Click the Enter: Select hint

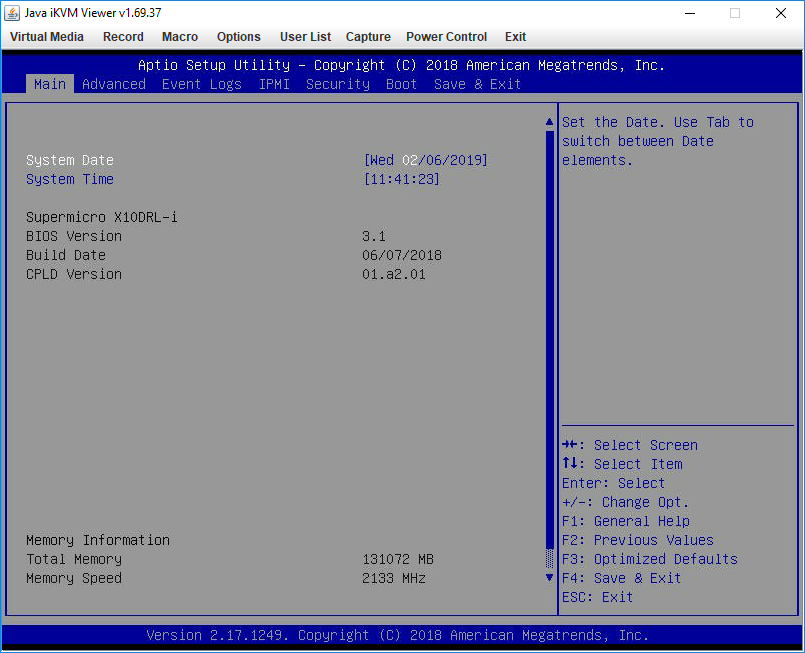614,483
